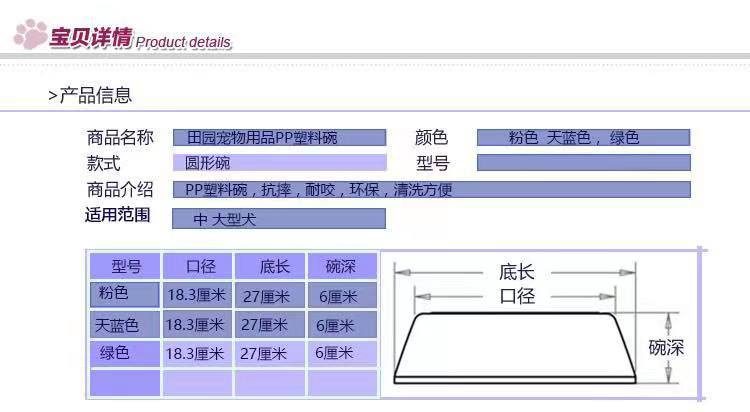Select the 商品名称 field with 田园宠物用品PP塑料碗
This screenshot has width=750, height=412.
point(279,137)
